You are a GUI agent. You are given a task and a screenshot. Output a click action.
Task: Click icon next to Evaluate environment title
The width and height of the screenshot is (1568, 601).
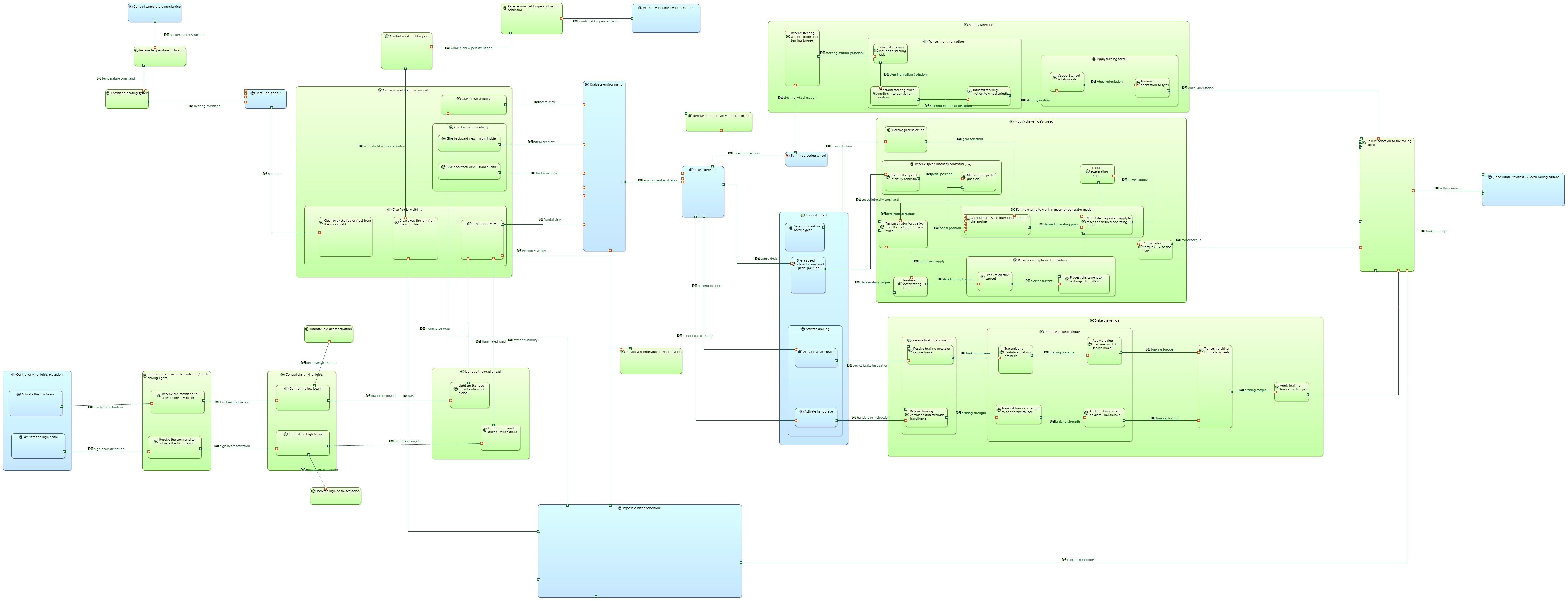click(587, 84)
